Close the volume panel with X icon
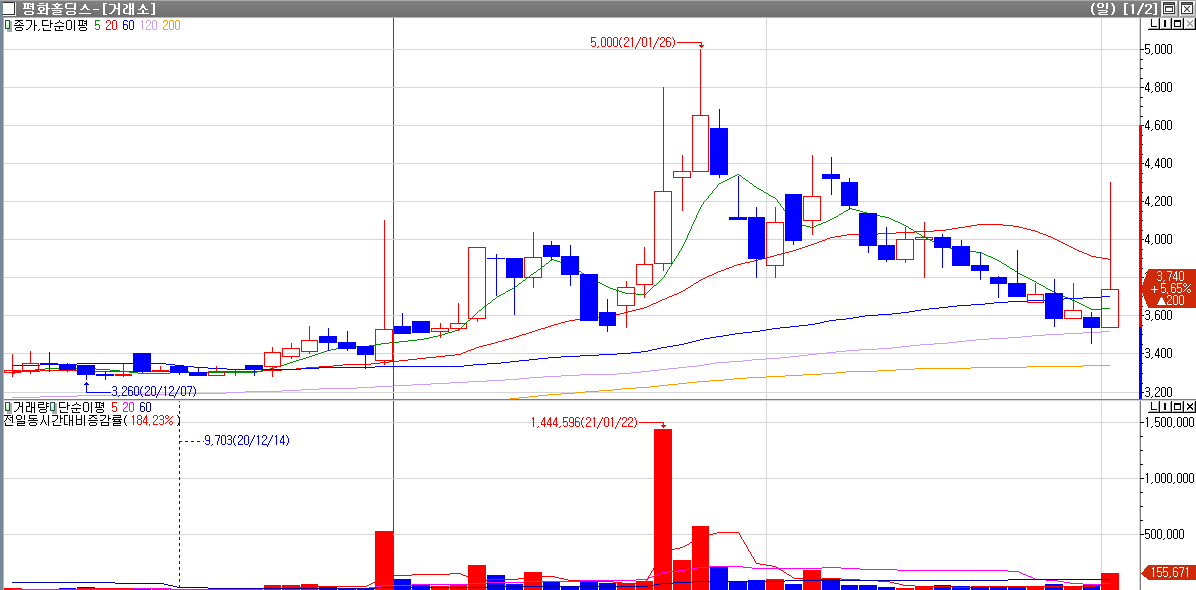 pyautogui.click(x=1188, y=406)
